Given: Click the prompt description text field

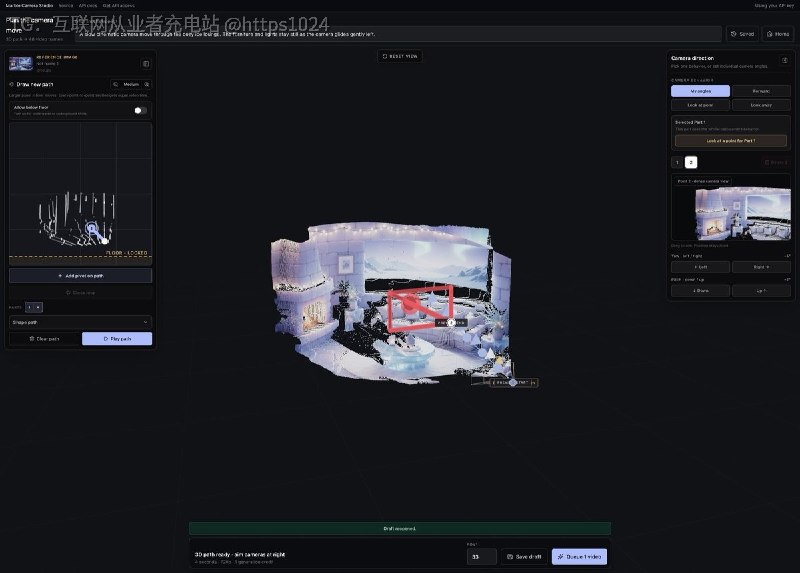Looking at the screenshot, I should (398, 34).
